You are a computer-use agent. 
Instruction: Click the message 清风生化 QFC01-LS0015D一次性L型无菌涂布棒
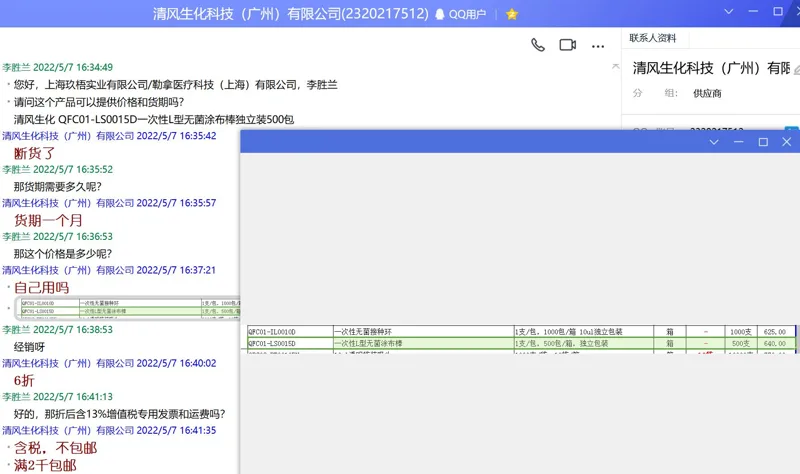(x=154, y=119)
